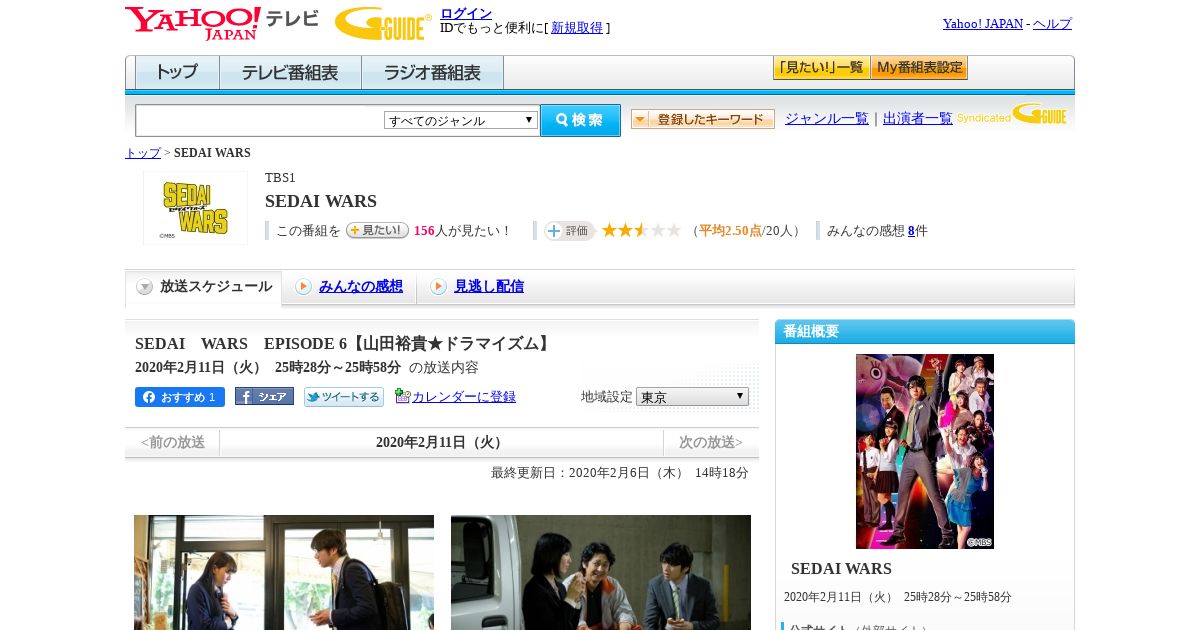Expand the すべてのジャンル genre dropdown
The image size is (1200, 630).
point(461,120)
